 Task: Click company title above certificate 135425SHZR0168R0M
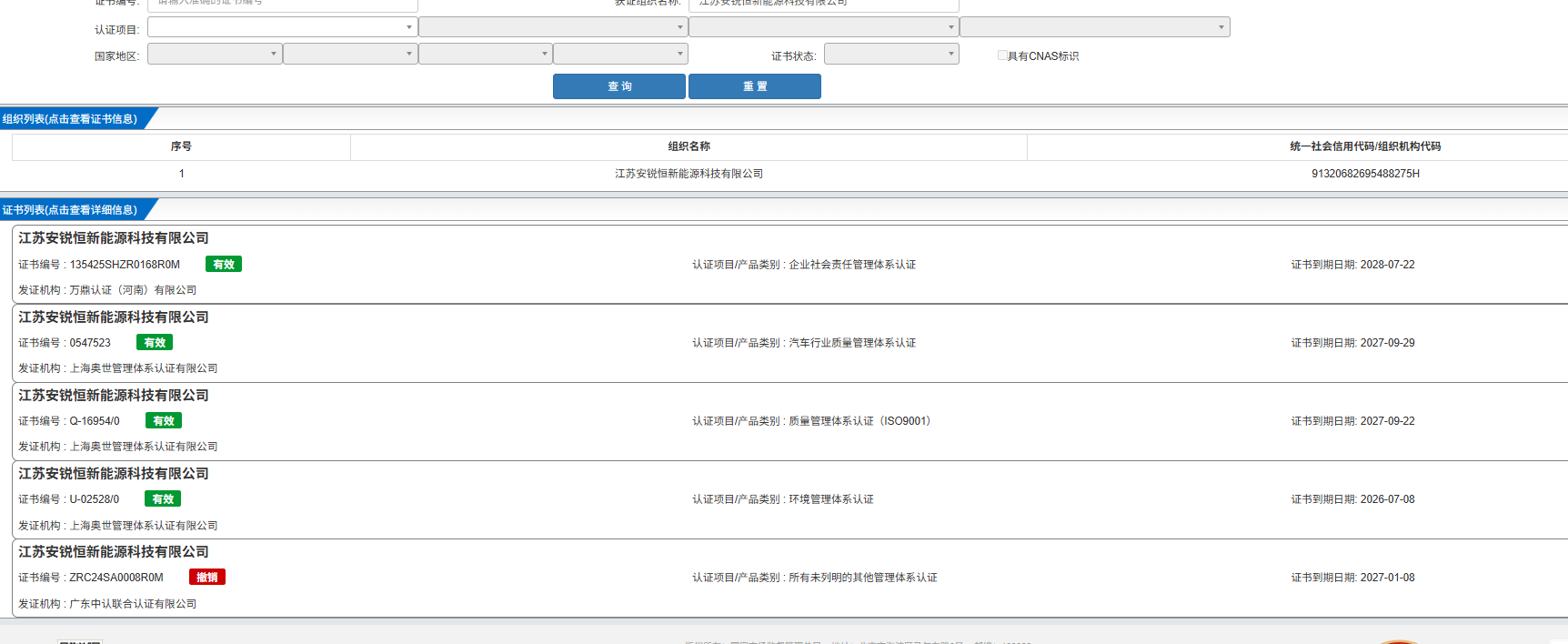(x=114, y=238)
